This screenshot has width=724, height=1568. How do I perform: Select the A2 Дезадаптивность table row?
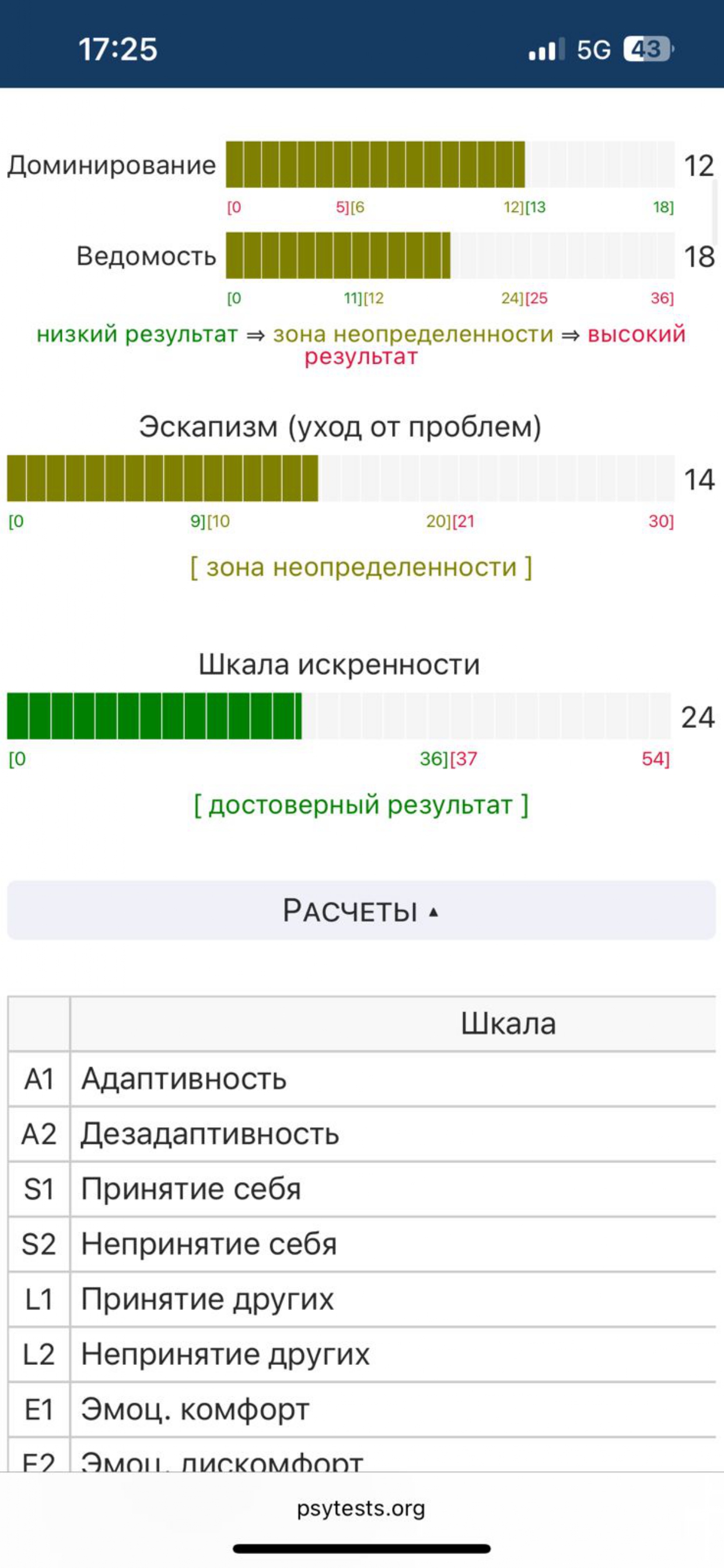click(361, 1134)
